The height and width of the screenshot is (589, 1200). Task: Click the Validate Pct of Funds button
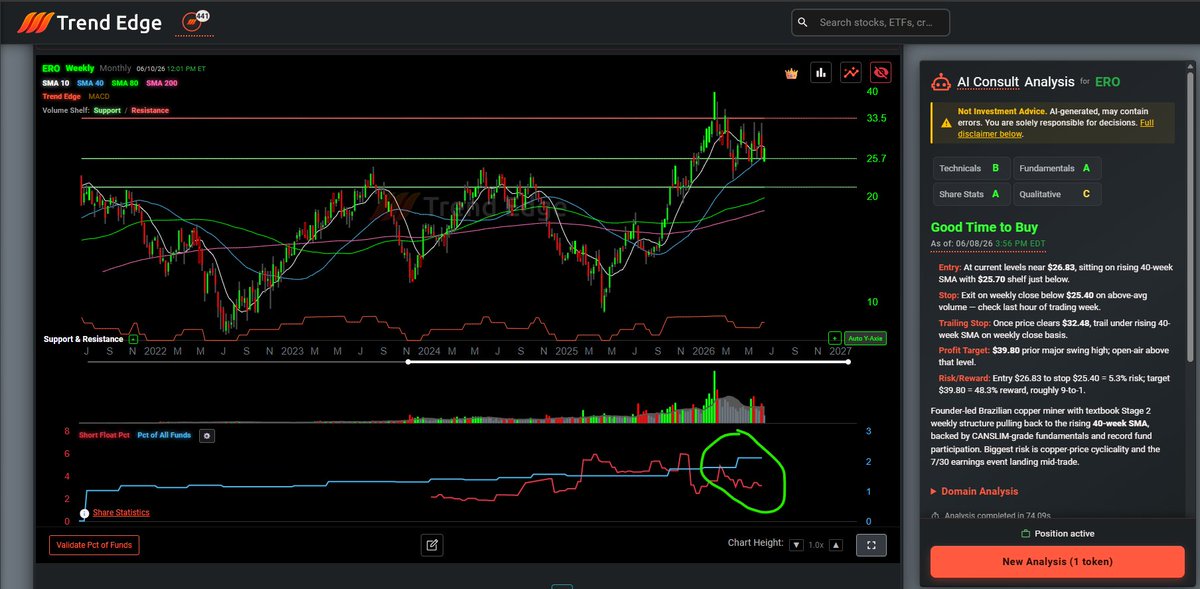tap(95, 545)
